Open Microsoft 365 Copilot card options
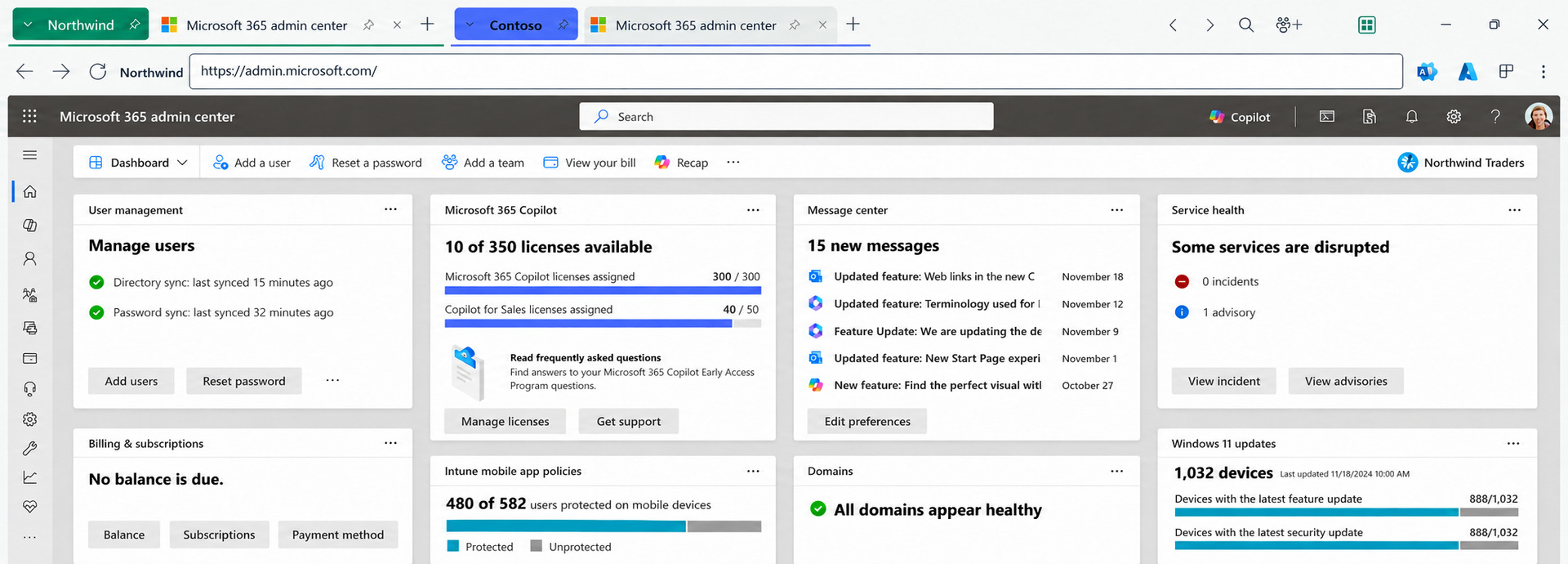 753,209
